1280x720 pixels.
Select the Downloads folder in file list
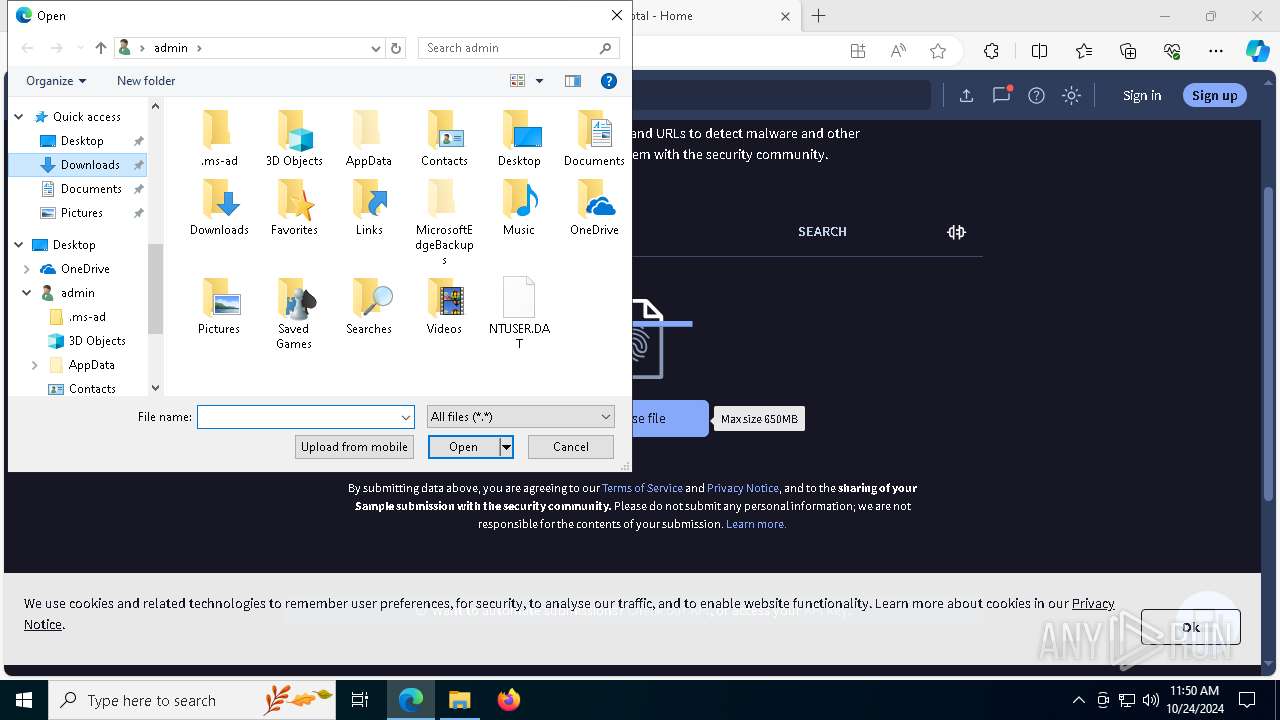coord(219,208)
